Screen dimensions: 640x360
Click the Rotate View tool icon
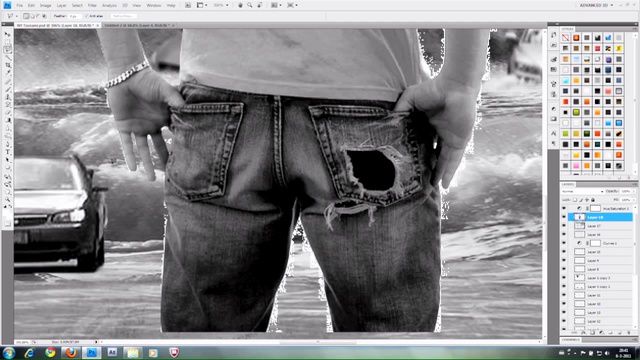[x=260, y=5]
